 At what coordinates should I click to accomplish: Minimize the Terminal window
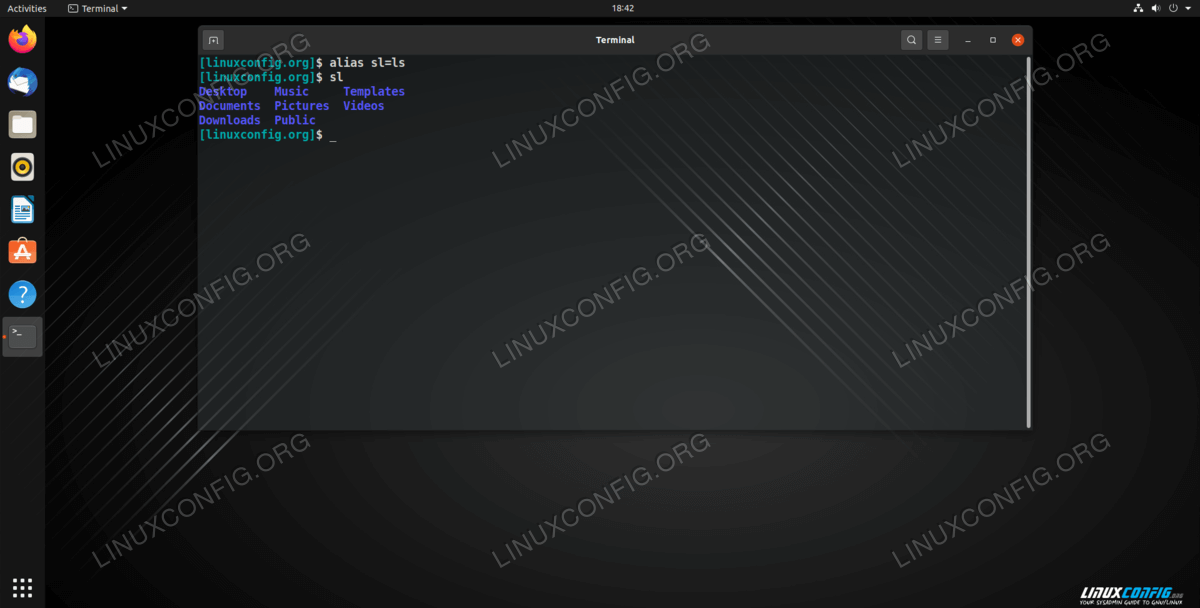(968, 40)
